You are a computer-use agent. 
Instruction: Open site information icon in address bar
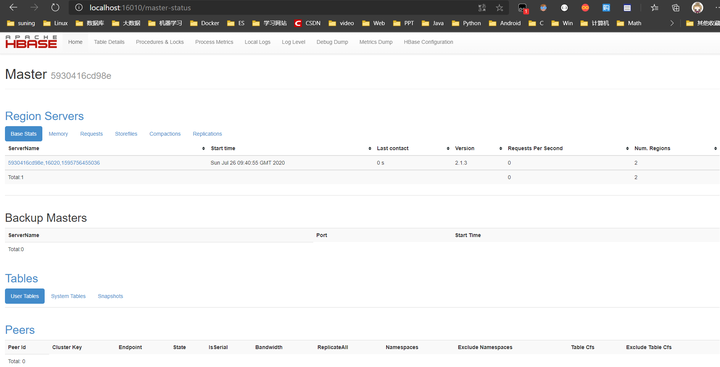[79, 7]
